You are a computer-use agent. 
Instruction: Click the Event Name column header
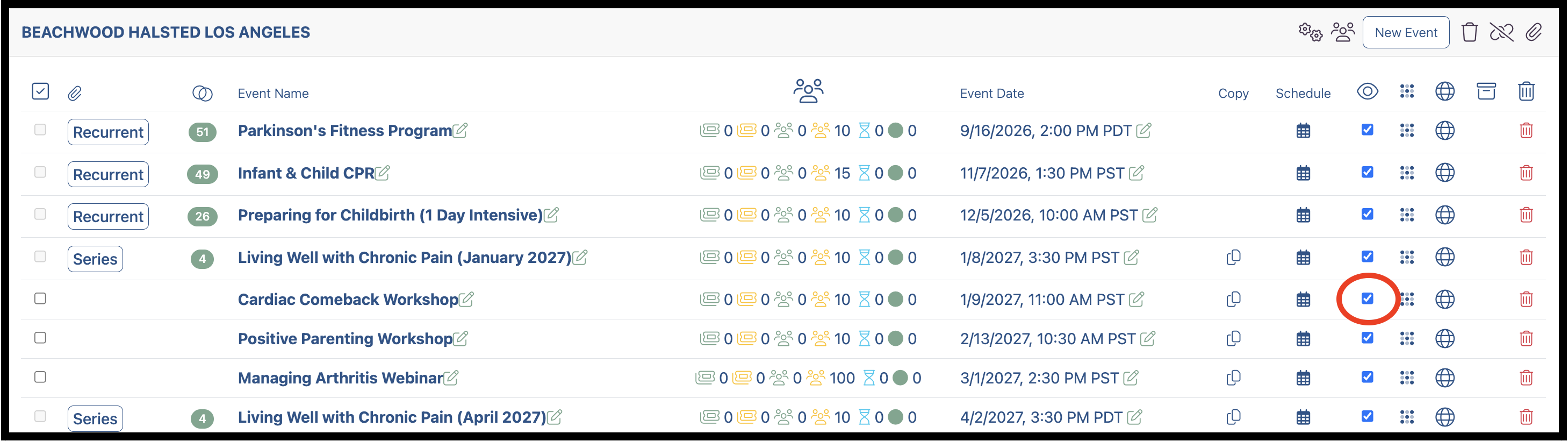coord(272,93)
